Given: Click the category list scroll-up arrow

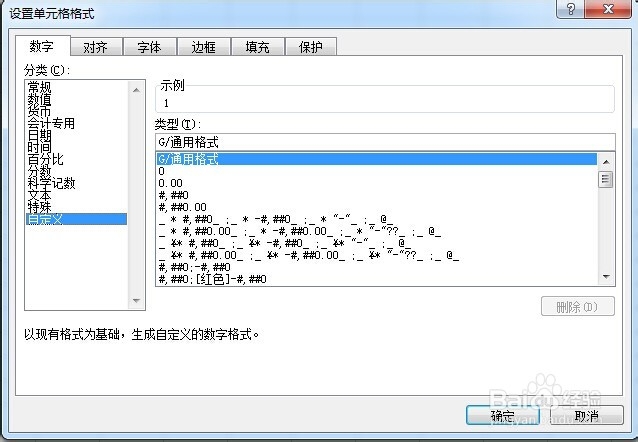Looking at the screenshot, I should point(136,90).
